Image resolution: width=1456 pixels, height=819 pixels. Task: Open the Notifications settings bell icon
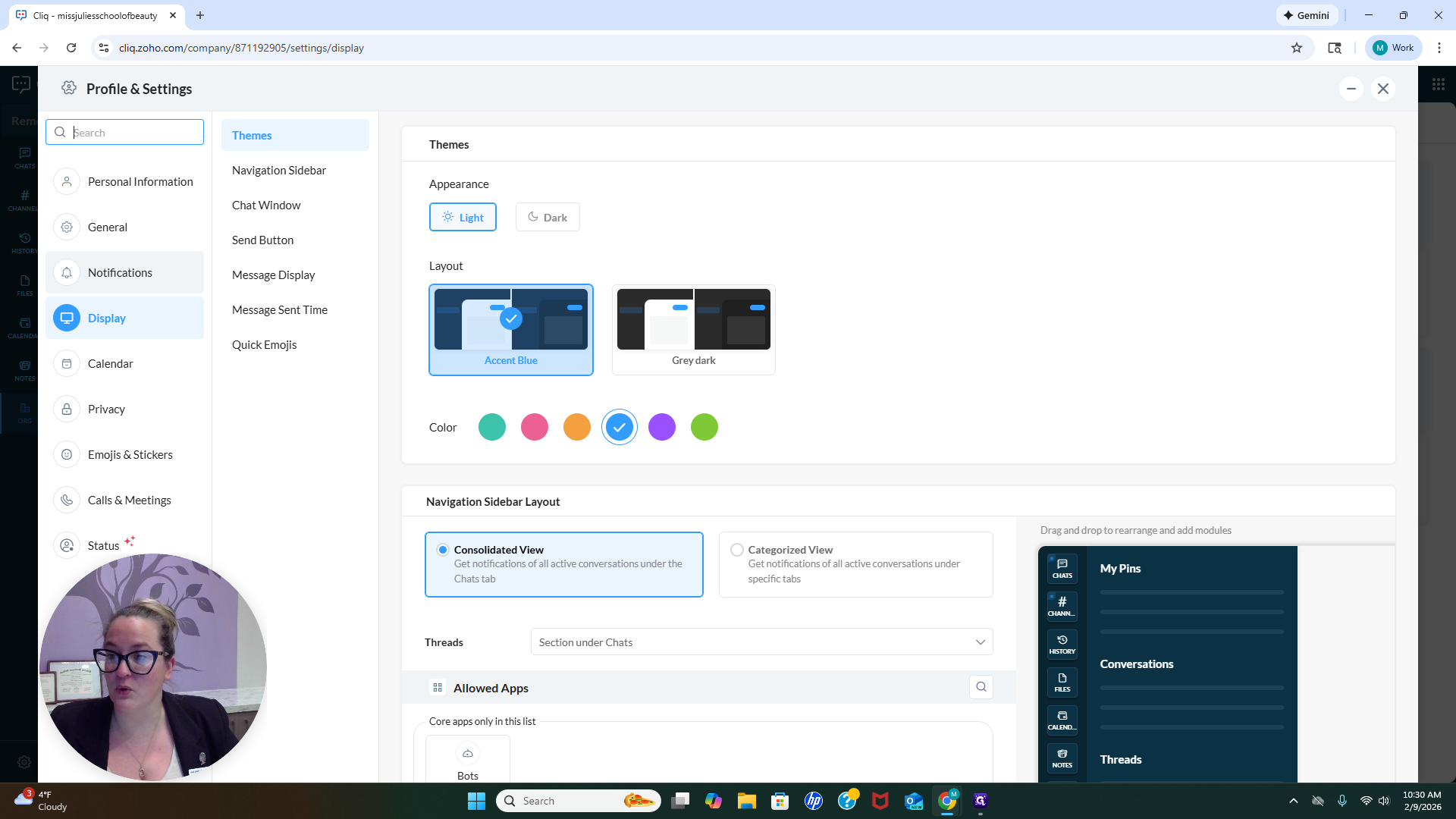pyautogui.click(x=67, y=273)
